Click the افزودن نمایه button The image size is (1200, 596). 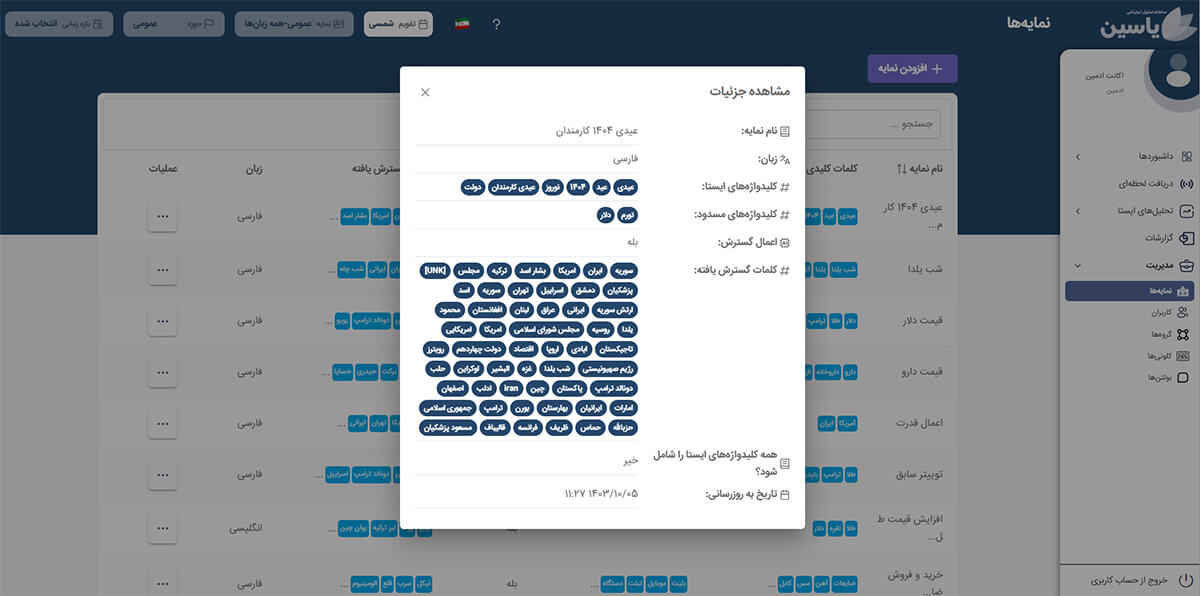pyautogui.click(x=912, y=69)
